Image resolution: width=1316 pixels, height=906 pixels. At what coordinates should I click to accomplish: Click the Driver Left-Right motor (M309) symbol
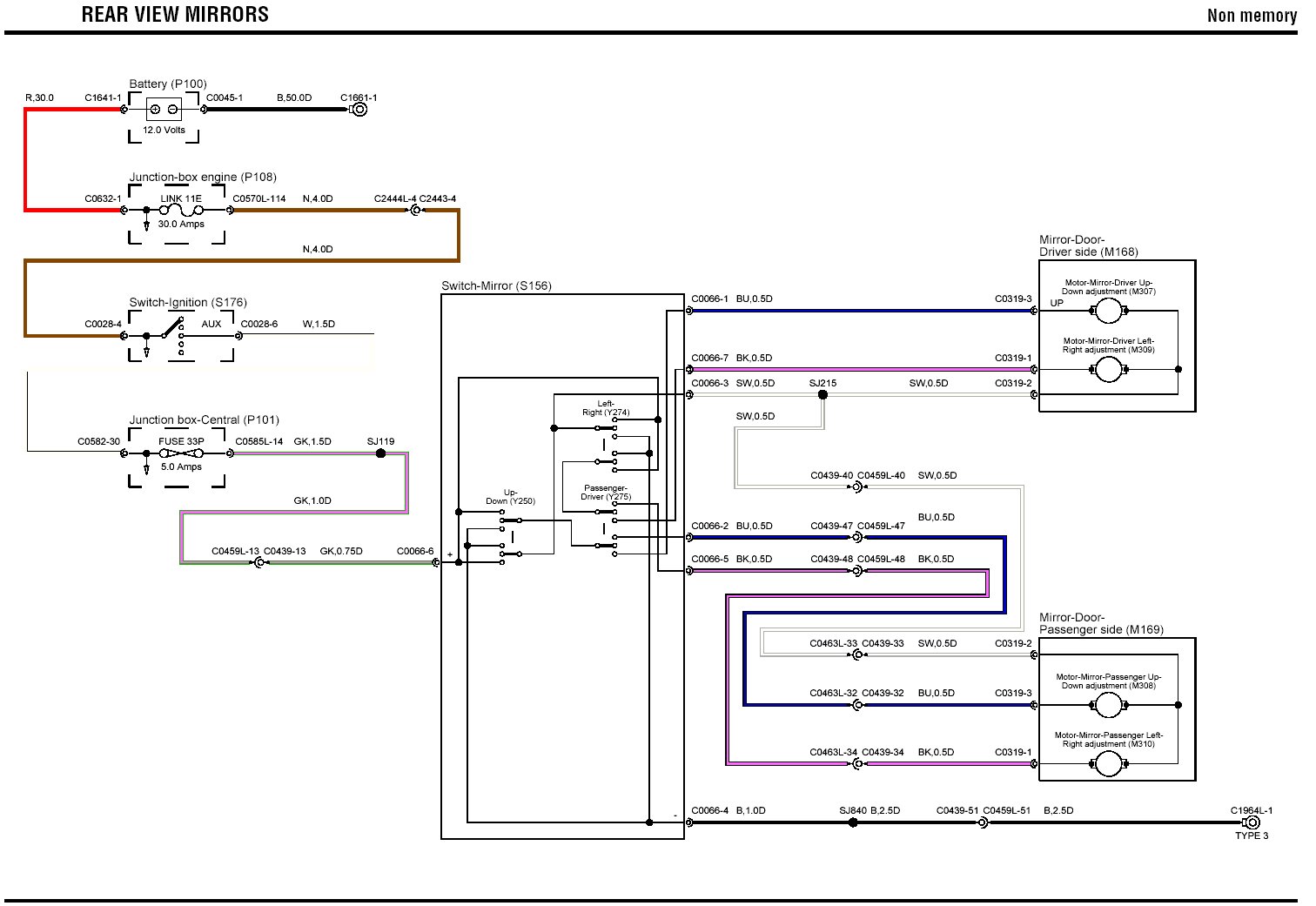pyautogui.click(x=1108, y=370)
